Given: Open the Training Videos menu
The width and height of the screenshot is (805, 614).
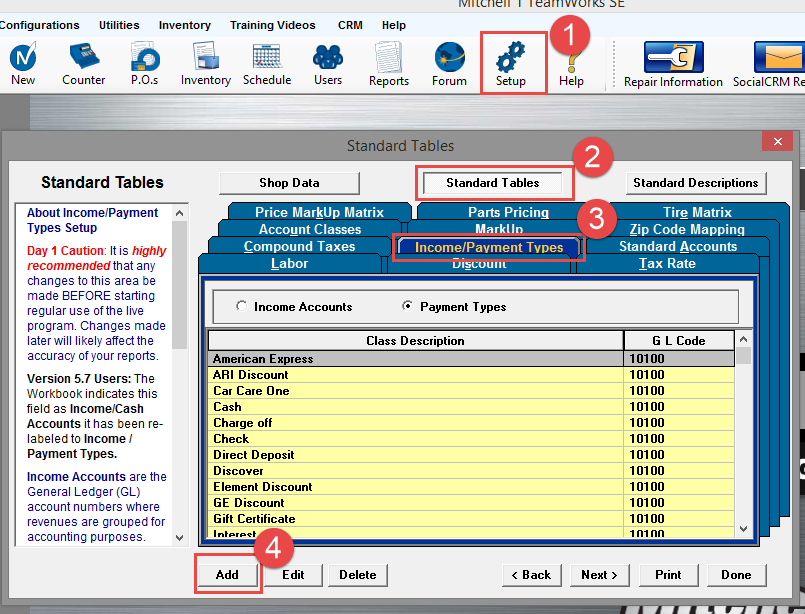Looking at the screenshot, I should click(x=273, y=25).
